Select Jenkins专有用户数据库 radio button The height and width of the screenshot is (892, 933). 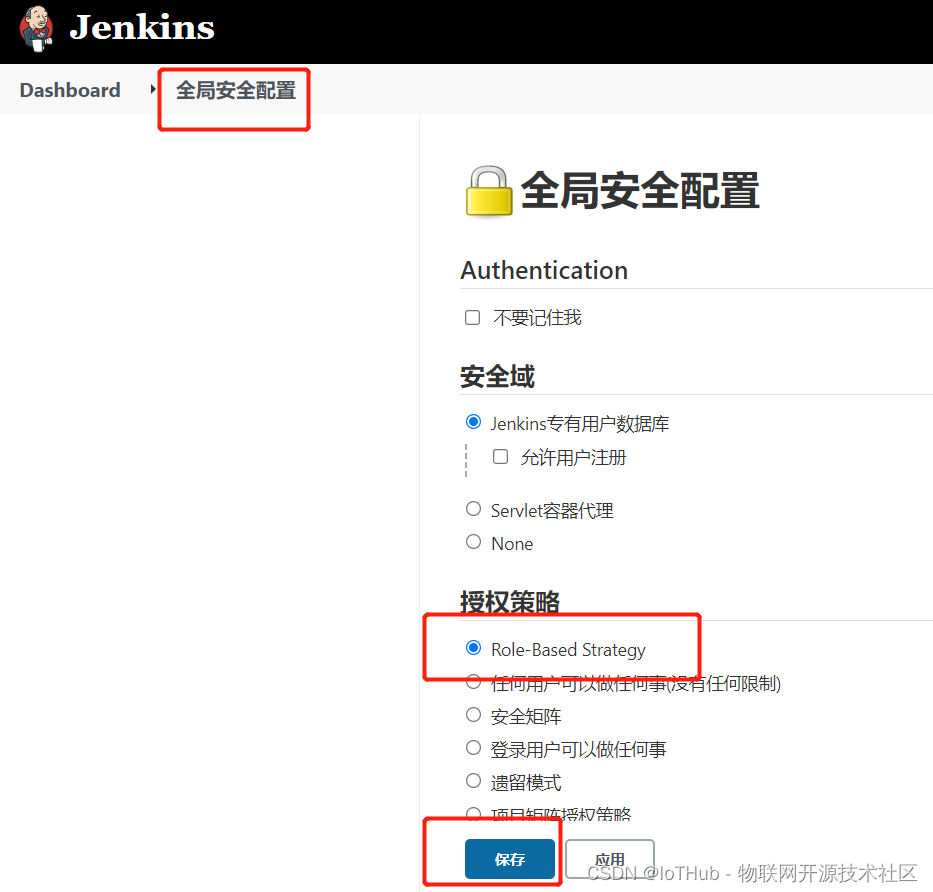pos(474,422)
